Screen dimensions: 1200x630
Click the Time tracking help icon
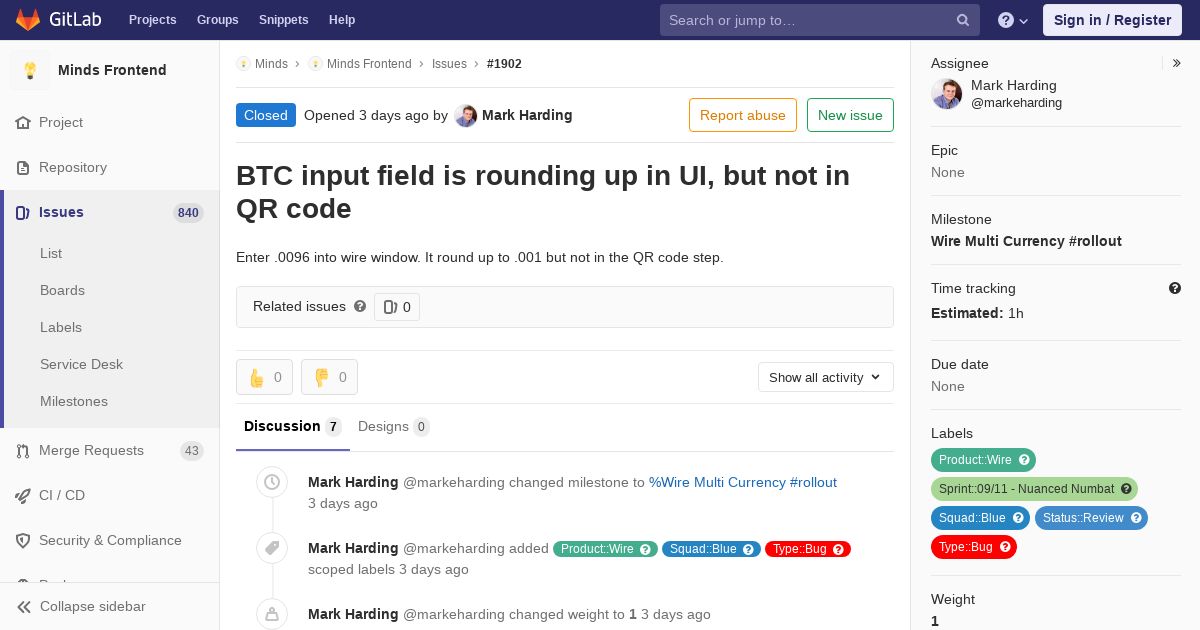[1175, 288]
